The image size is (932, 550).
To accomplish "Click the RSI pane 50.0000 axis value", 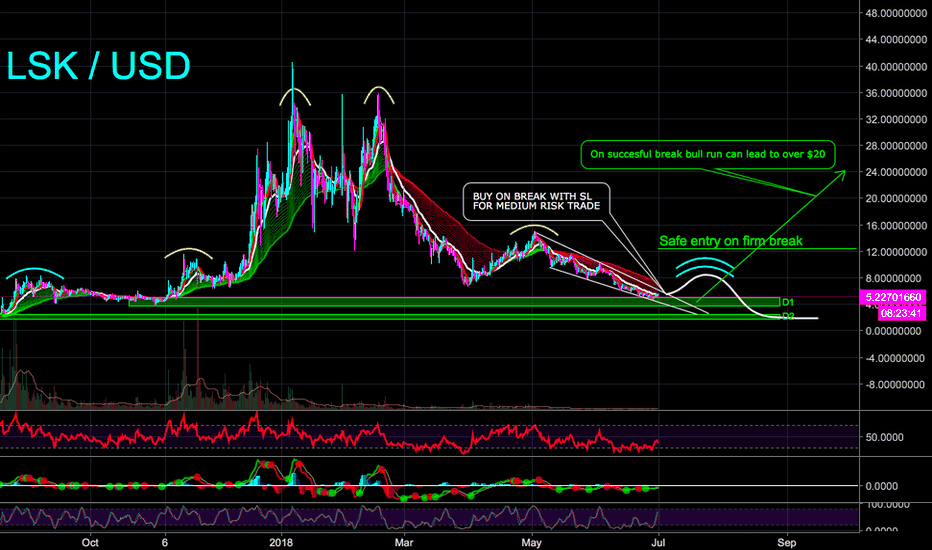I will (884, 437).
